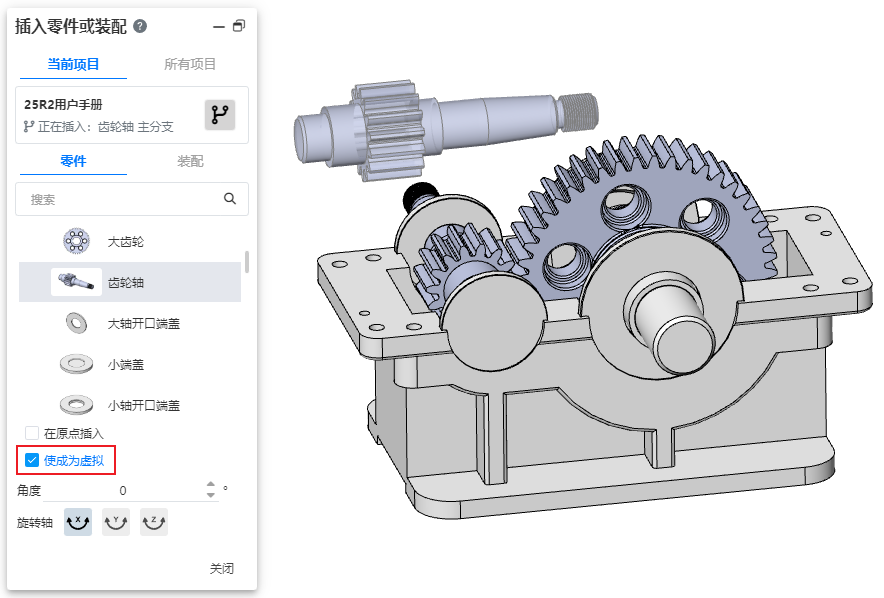Select the 齿轮轴 part thumbnail

point(77,282)
